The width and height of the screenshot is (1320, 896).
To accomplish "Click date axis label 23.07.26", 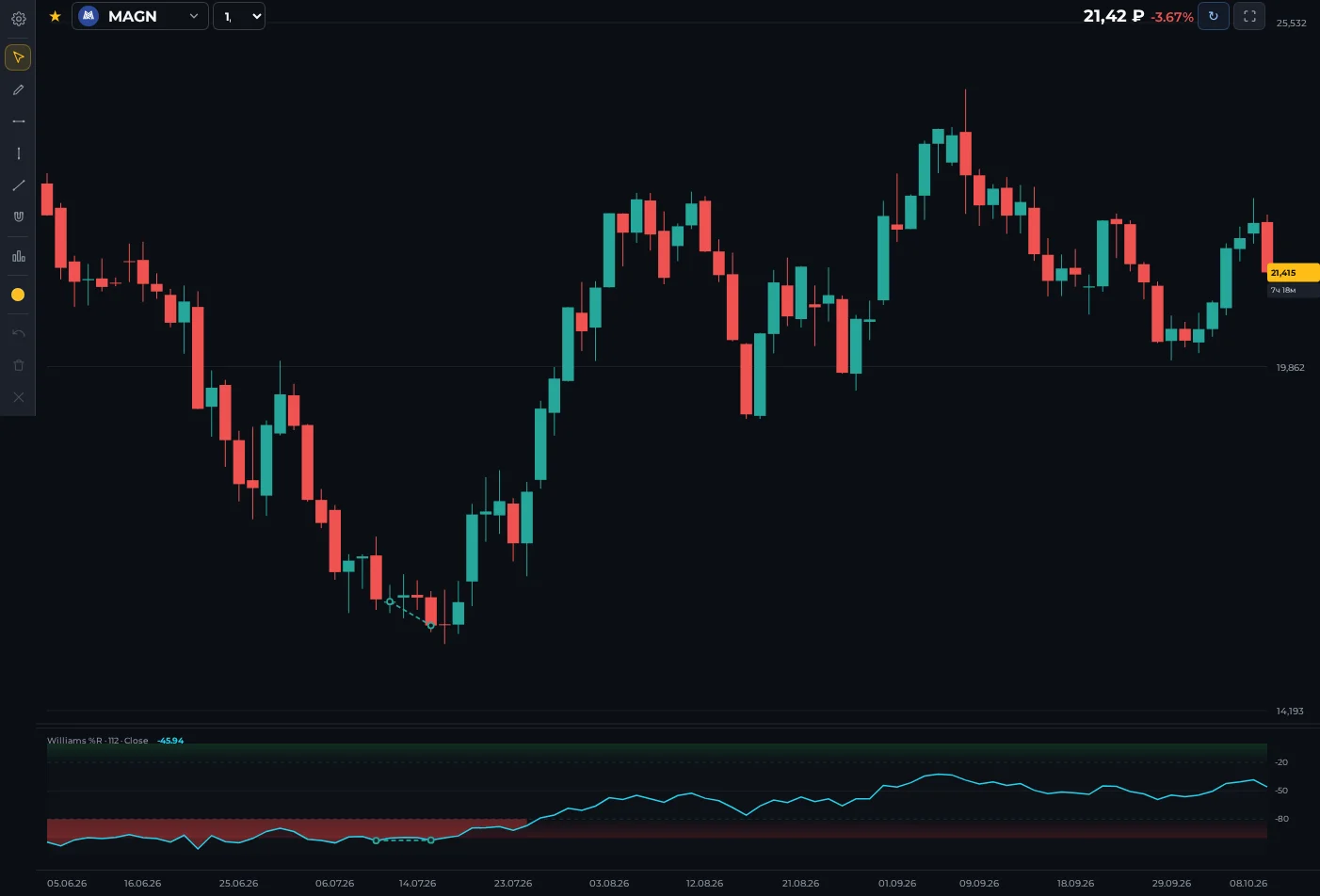I will [x=513, y=883].
